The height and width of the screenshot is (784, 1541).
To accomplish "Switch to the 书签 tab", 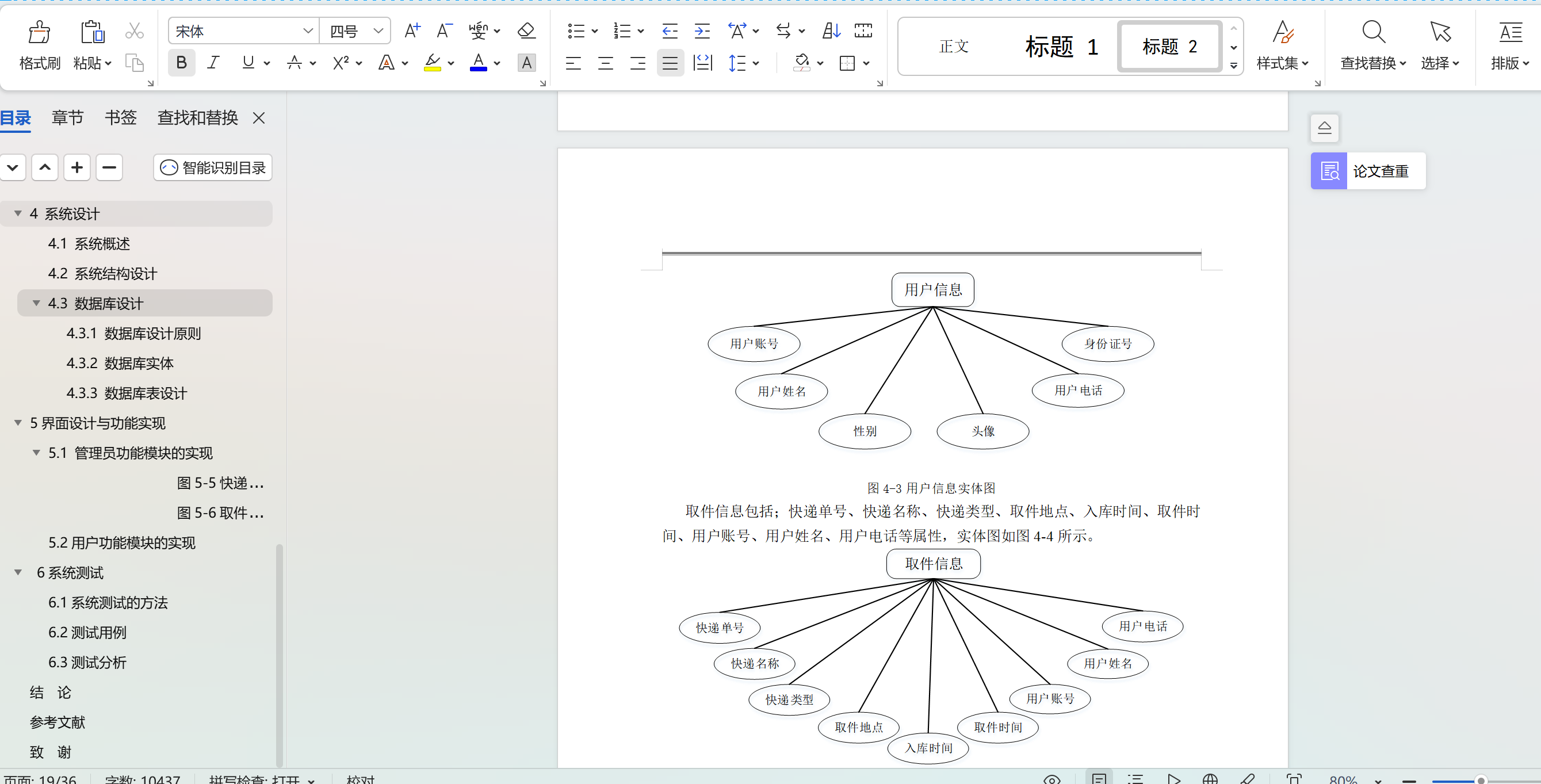I will coord(120,118).
